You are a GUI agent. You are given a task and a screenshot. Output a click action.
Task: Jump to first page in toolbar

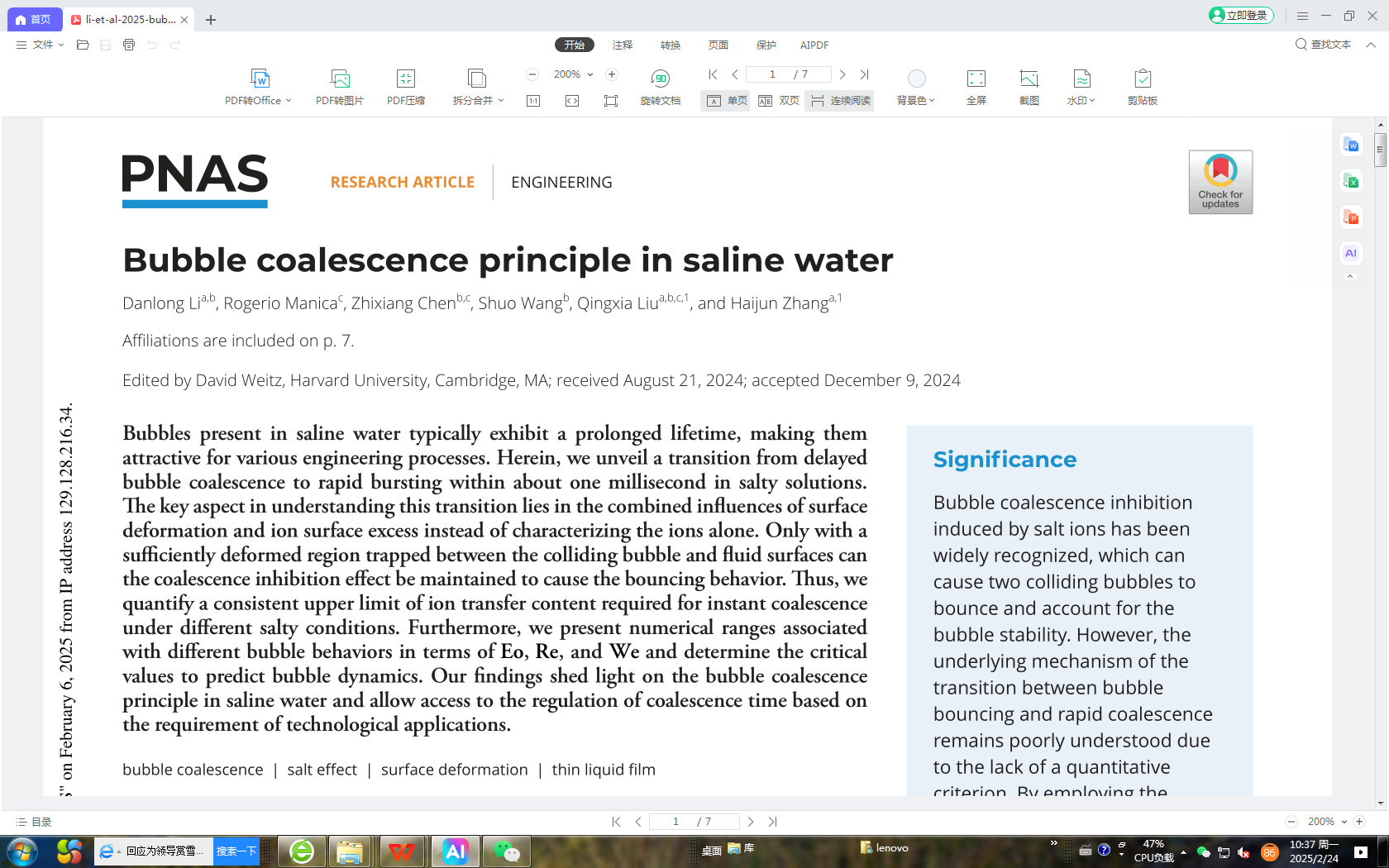point(714,74)
